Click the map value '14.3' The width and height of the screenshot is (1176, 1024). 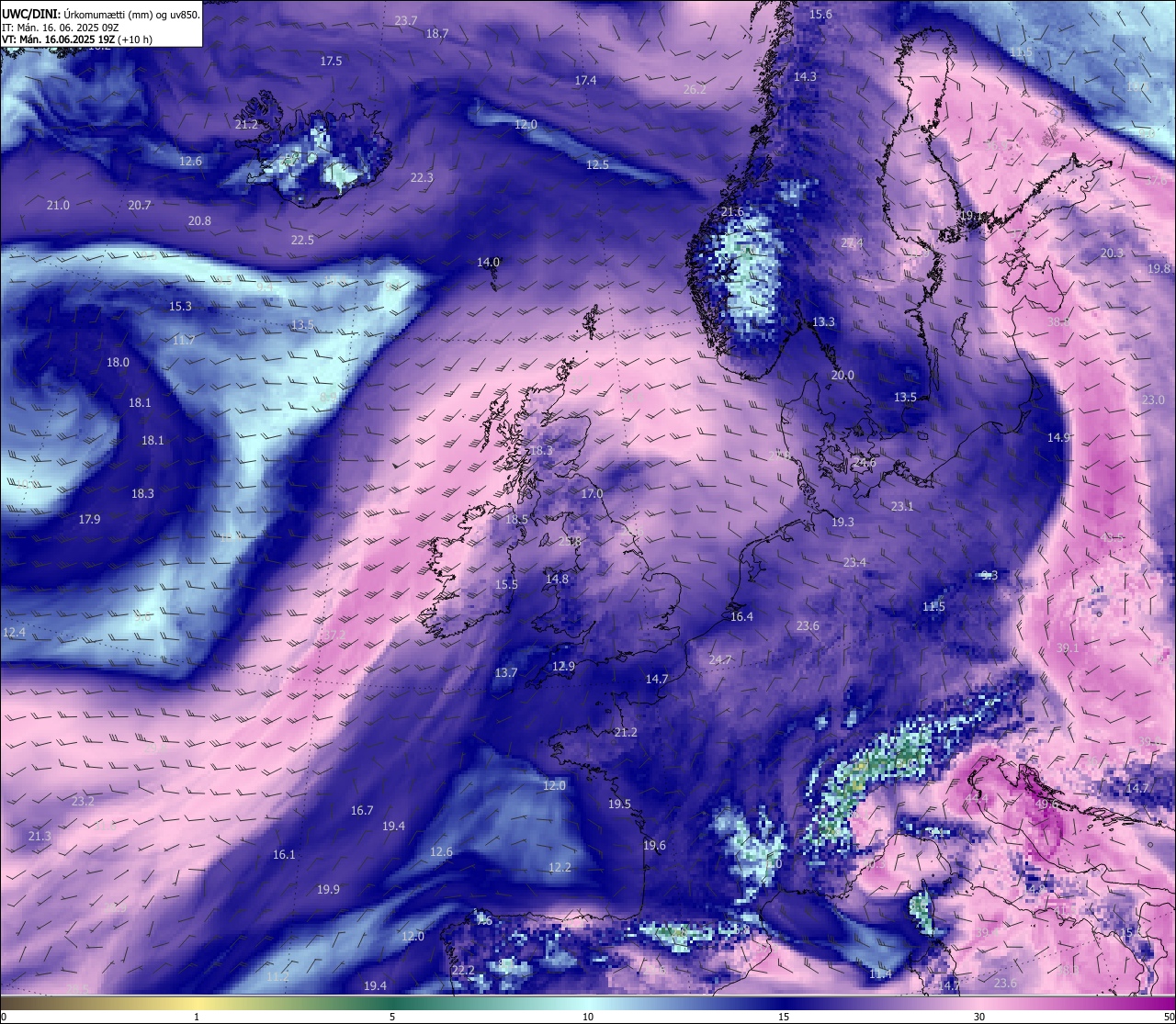click(x=805, y=76)
